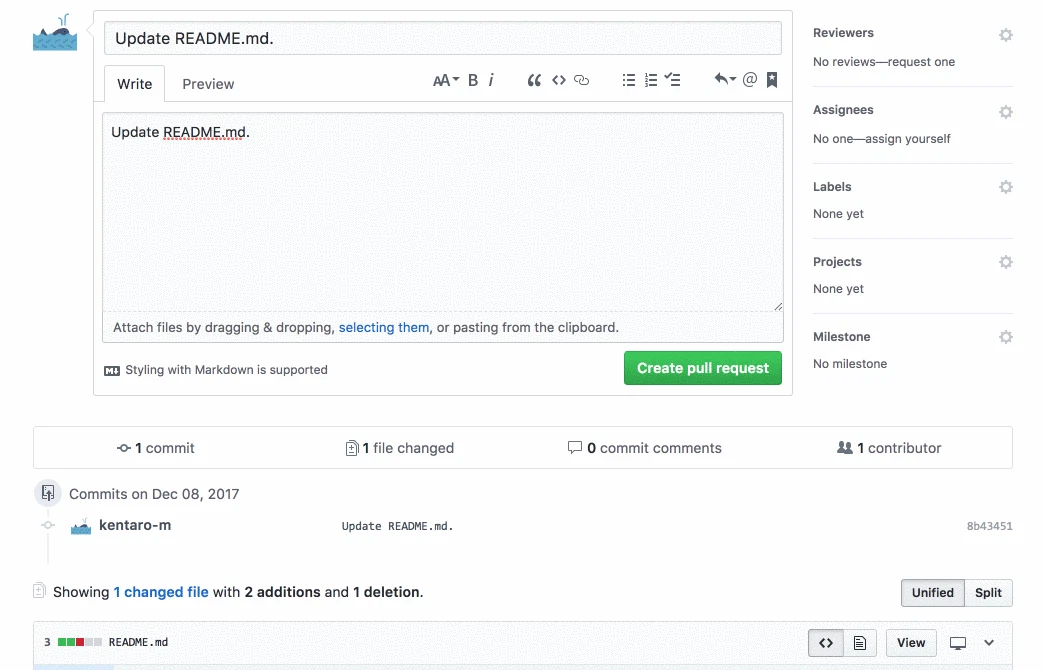
Task: Click the commits date repo-push icon
Action: 48,493
